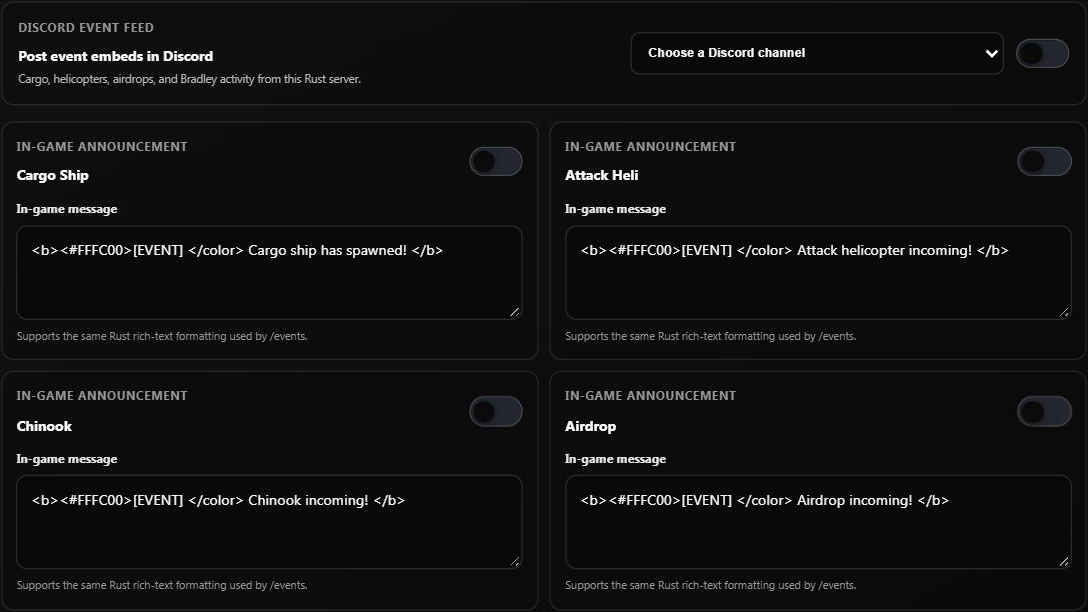
Task: Click the 'Airdrop' card title
Action: (x=590, y=426)
